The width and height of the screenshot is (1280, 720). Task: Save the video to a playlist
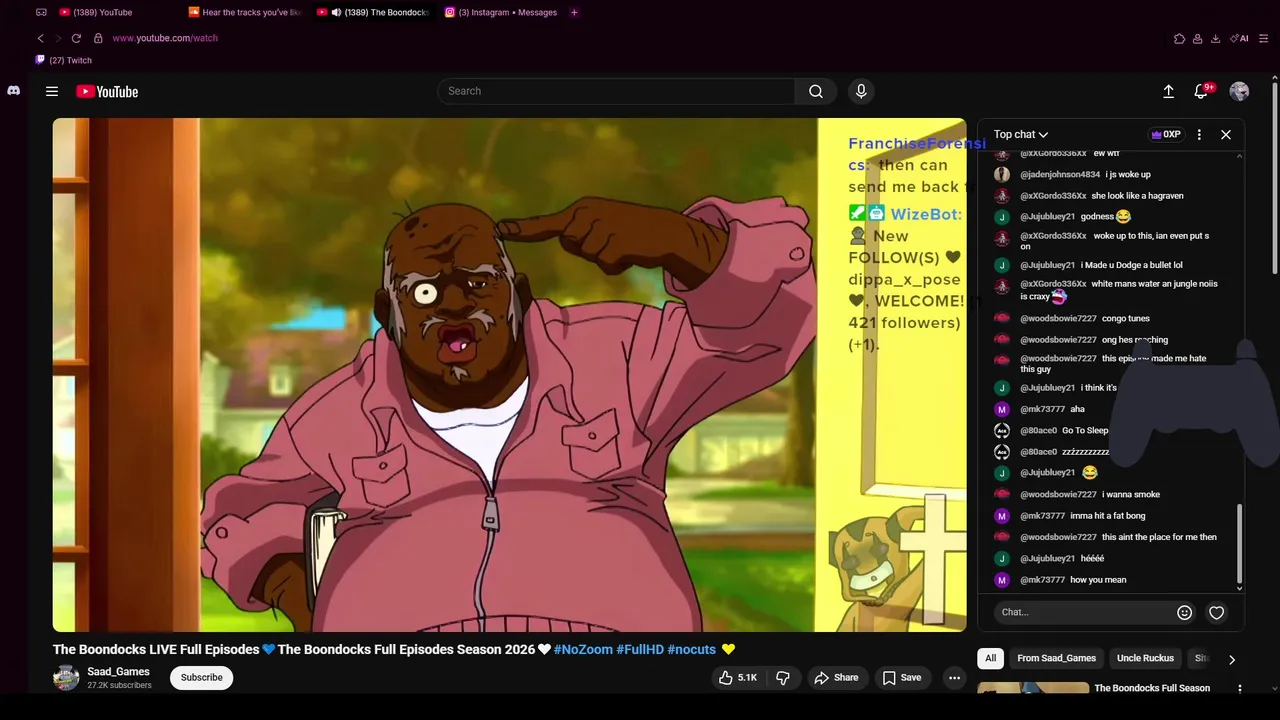901,677
